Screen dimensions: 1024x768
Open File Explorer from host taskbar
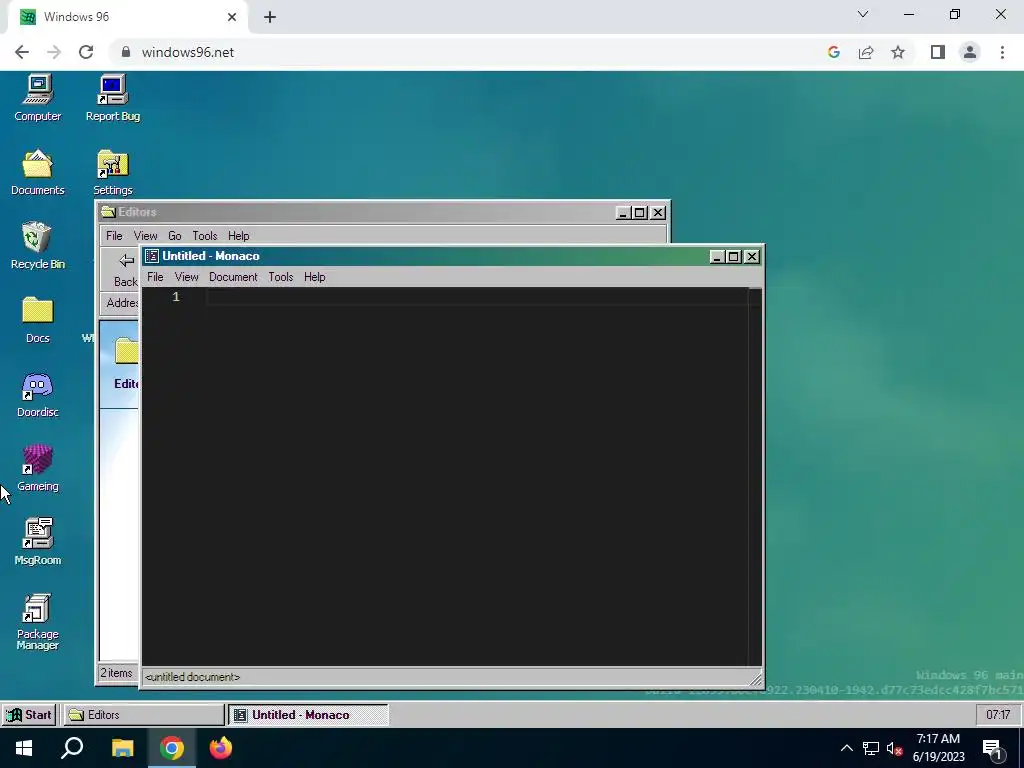(122, 748)
